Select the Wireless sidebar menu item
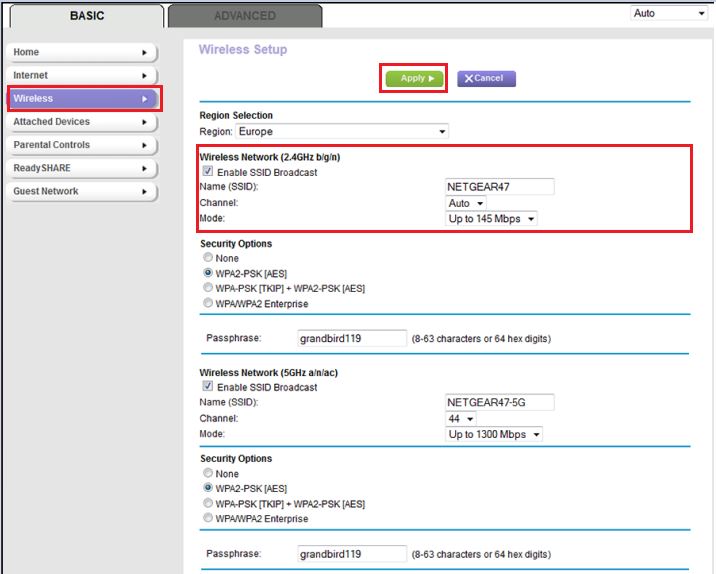This screenshot has width=716, height=574. (x=80, y=99)
